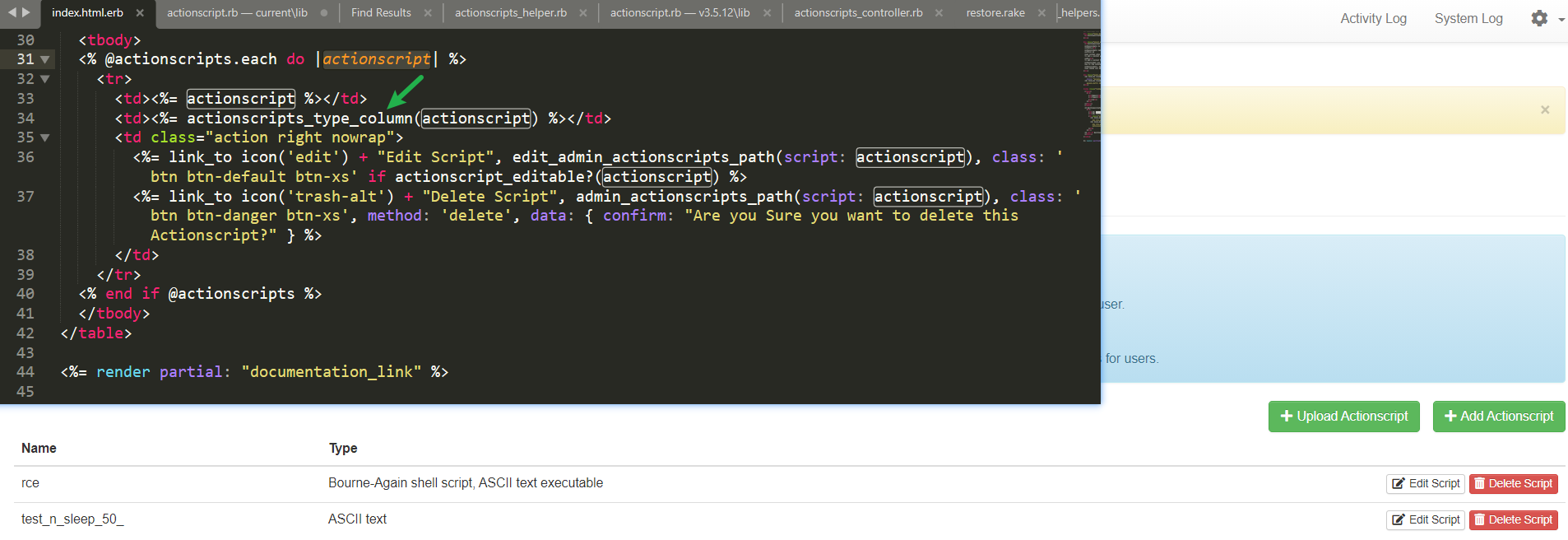Expand the caret beside the gear icon
Screen dimensions: 1568x540
click(1561, 19)
